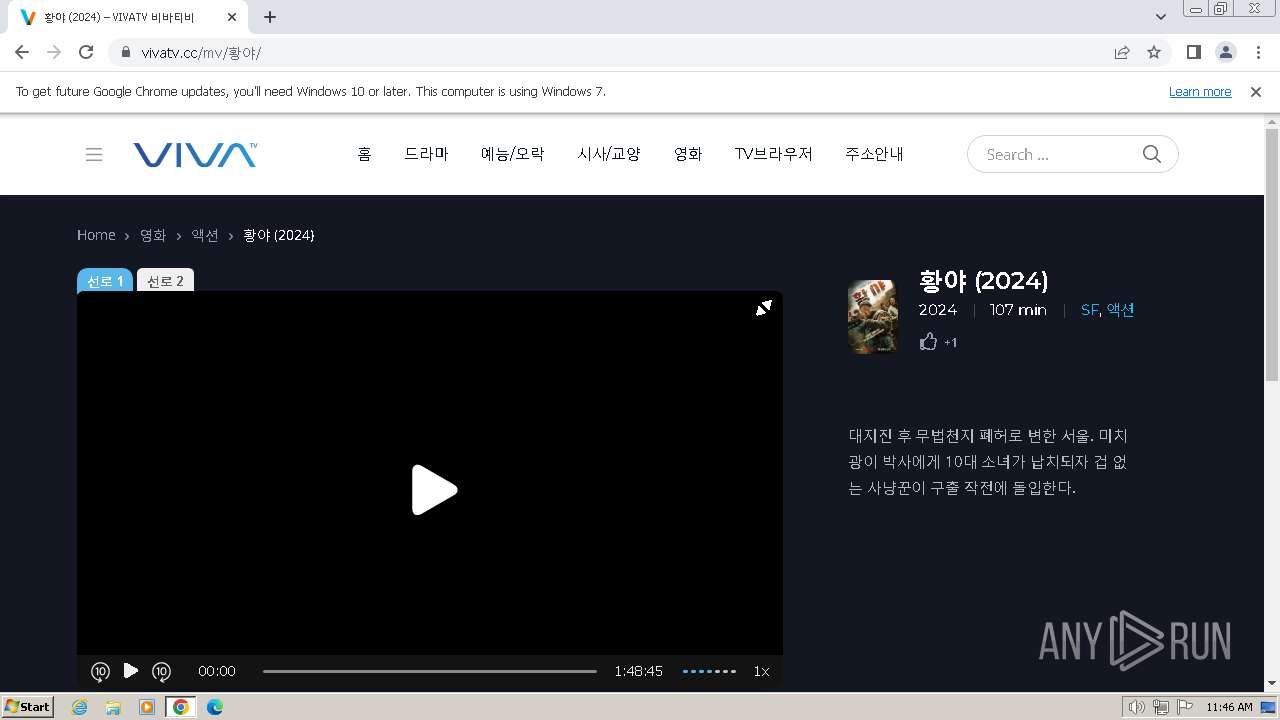Click the browser back arrow
The image size is (1280, 720).
[x=22, y=52]
